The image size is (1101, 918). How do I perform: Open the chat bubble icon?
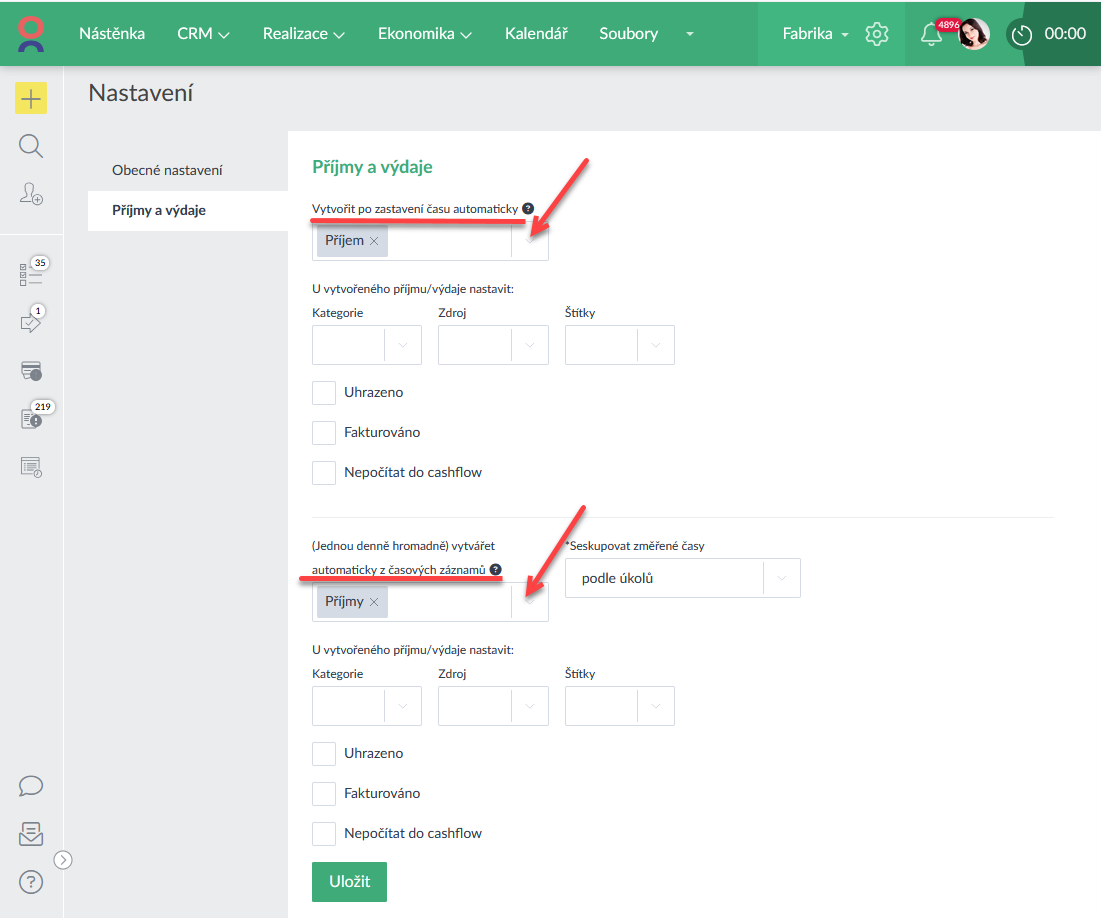click(x=31, y=786)
